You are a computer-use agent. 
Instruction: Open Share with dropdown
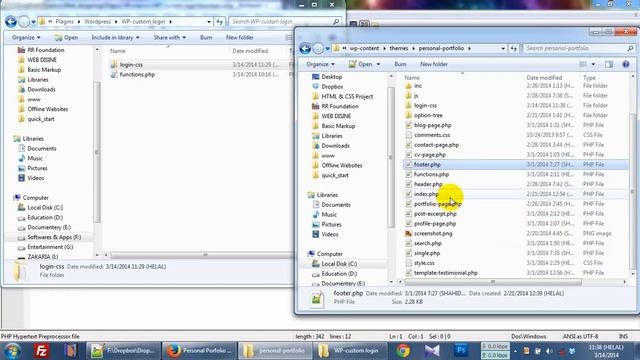tap(170, 37)
